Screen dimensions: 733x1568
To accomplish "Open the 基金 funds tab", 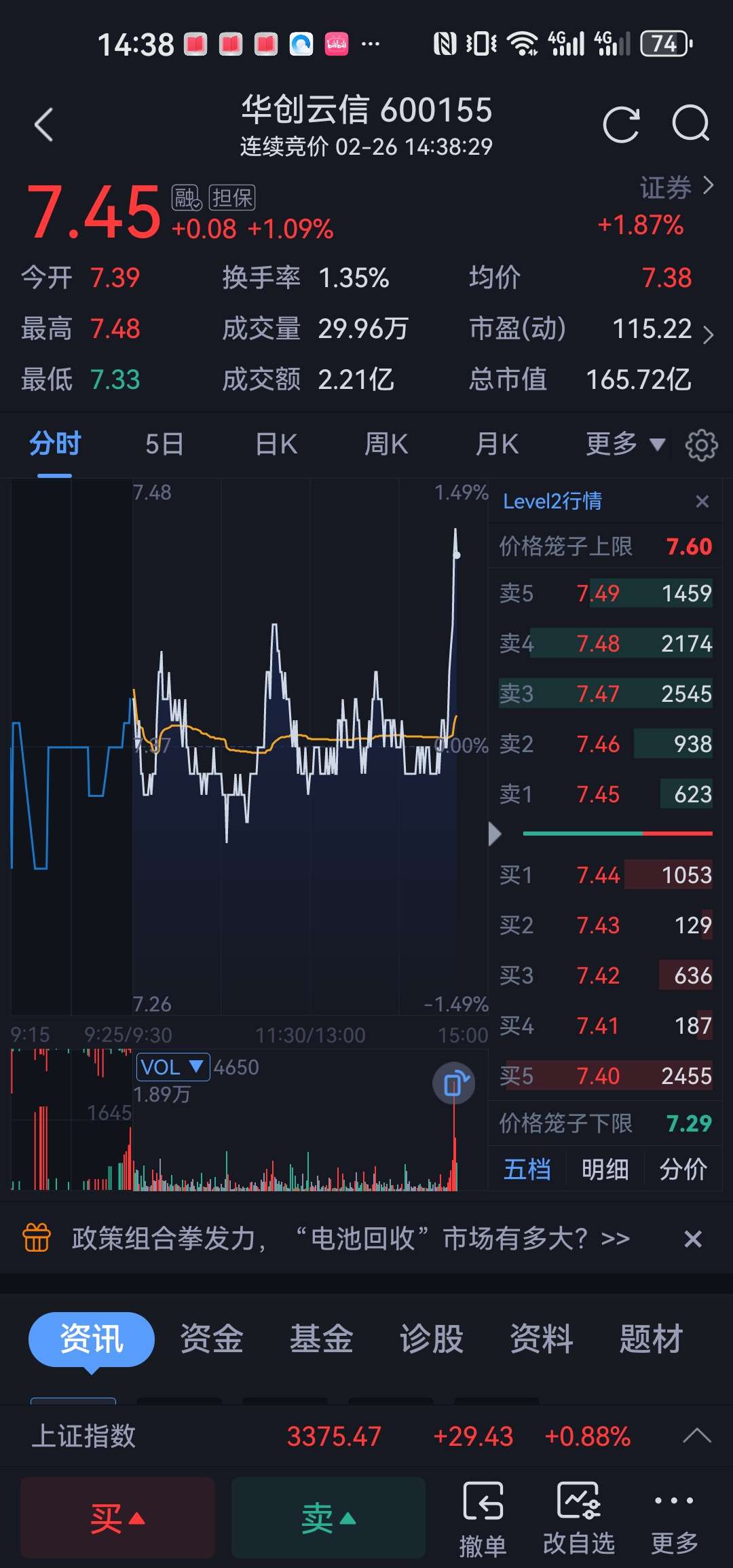I will click(x=322, y=1339).
